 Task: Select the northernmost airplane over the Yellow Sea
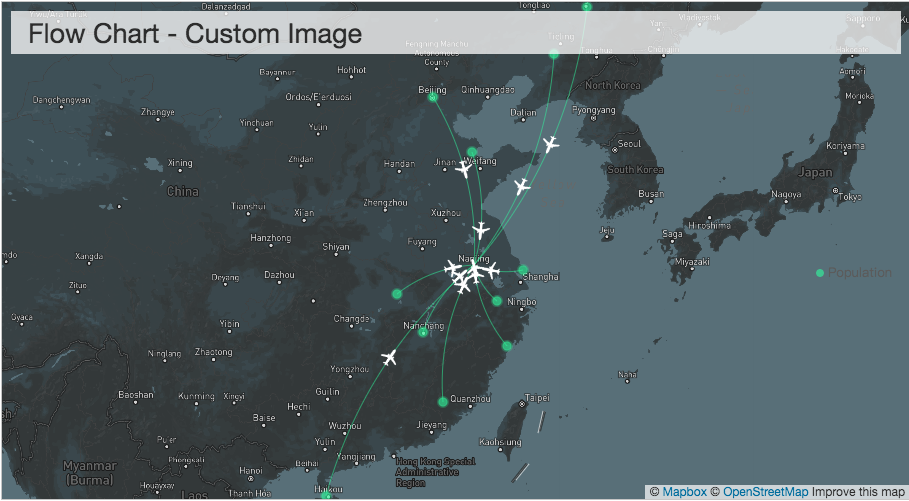(550, 144)
